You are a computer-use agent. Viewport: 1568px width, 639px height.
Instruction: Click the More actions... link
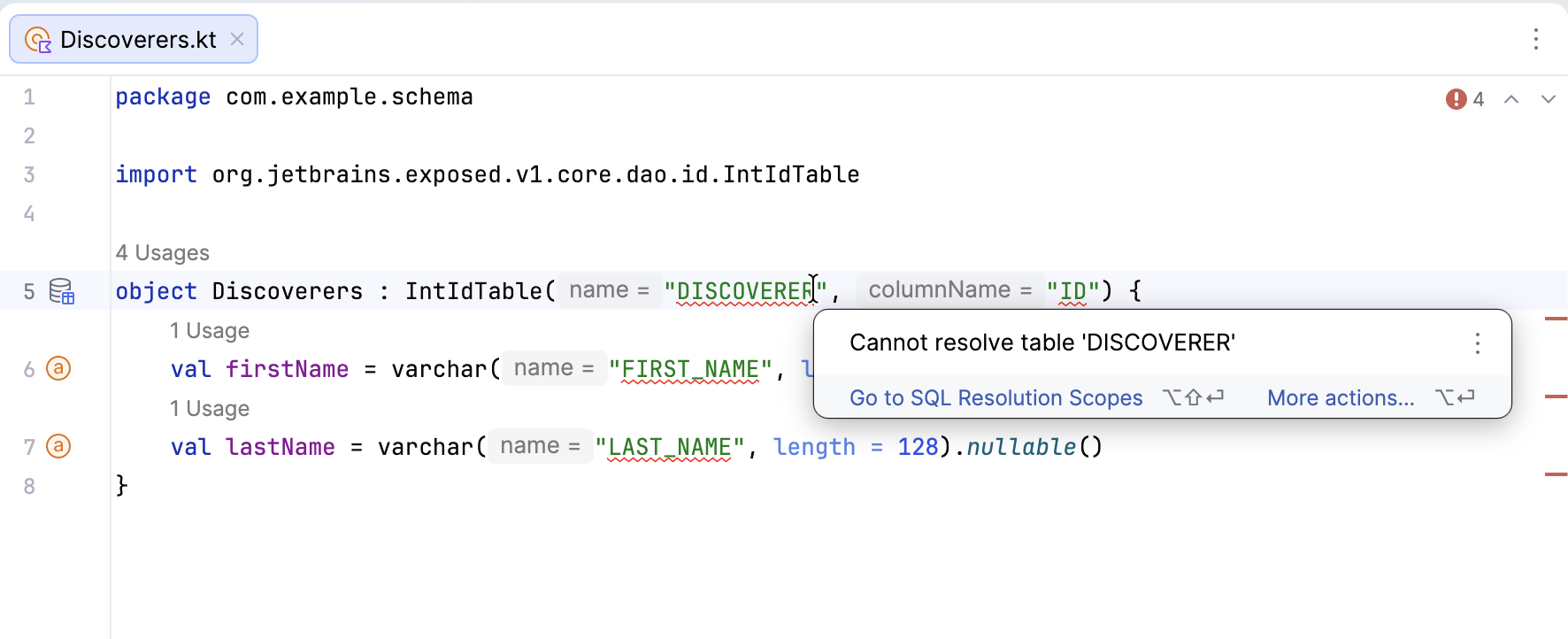click(x=1341, y=398)
